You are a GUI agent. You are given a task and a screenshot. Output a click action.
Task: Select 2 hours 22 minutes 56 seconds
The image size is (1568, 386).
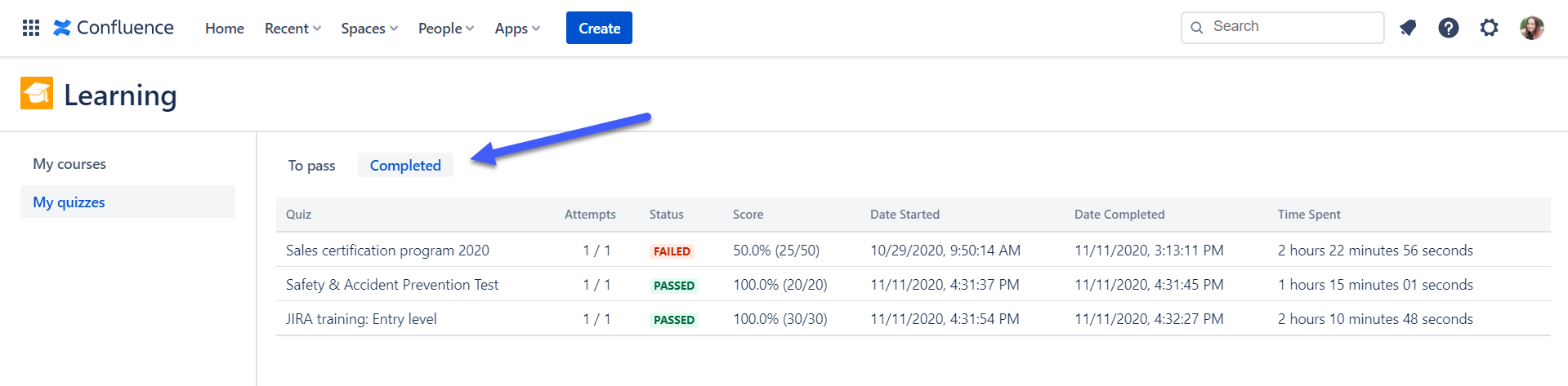[x=1375, y=251]
